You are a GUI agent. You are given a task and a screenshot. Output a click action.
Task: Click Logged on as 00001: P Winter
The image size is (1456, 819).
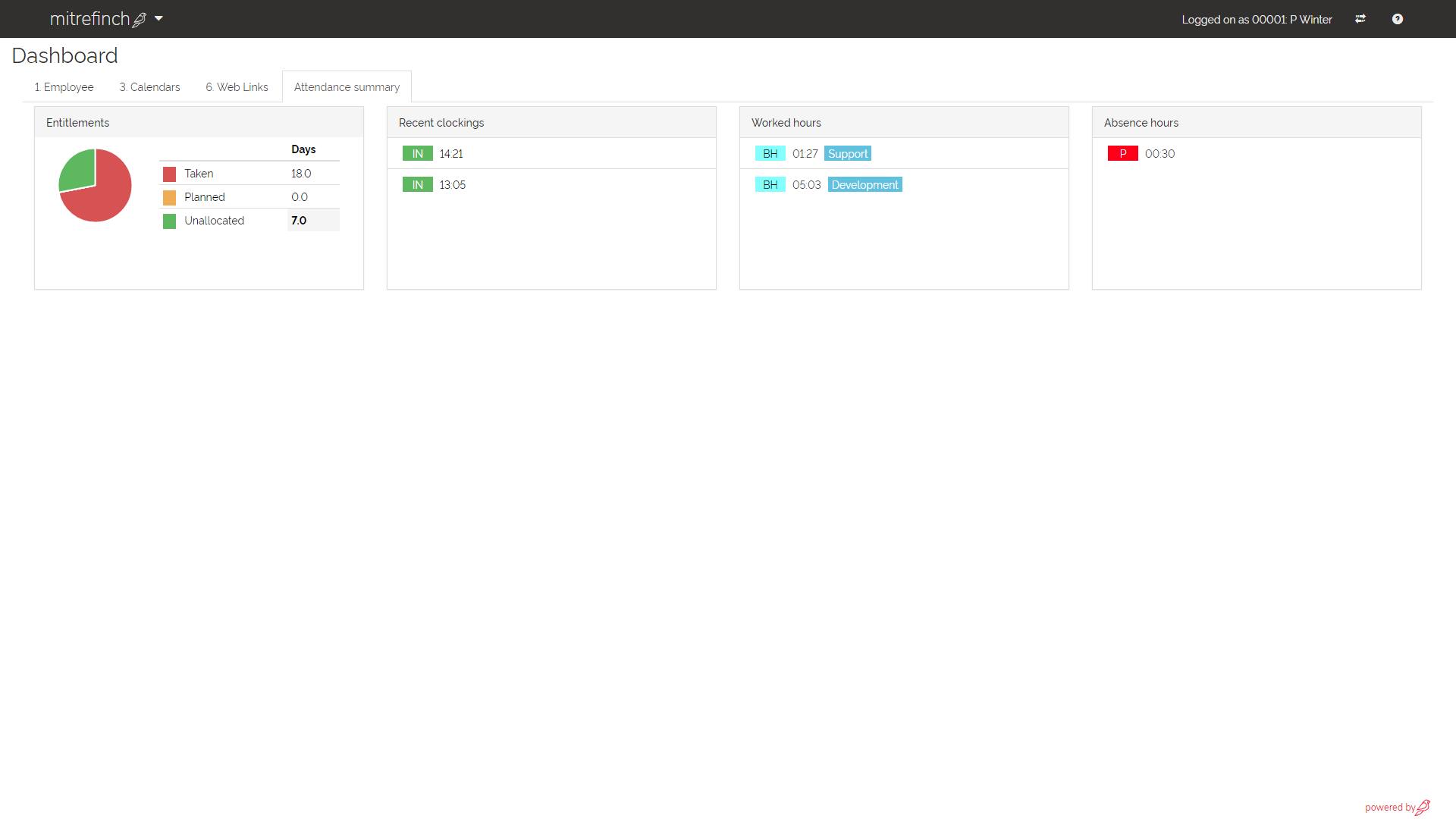1256,19
